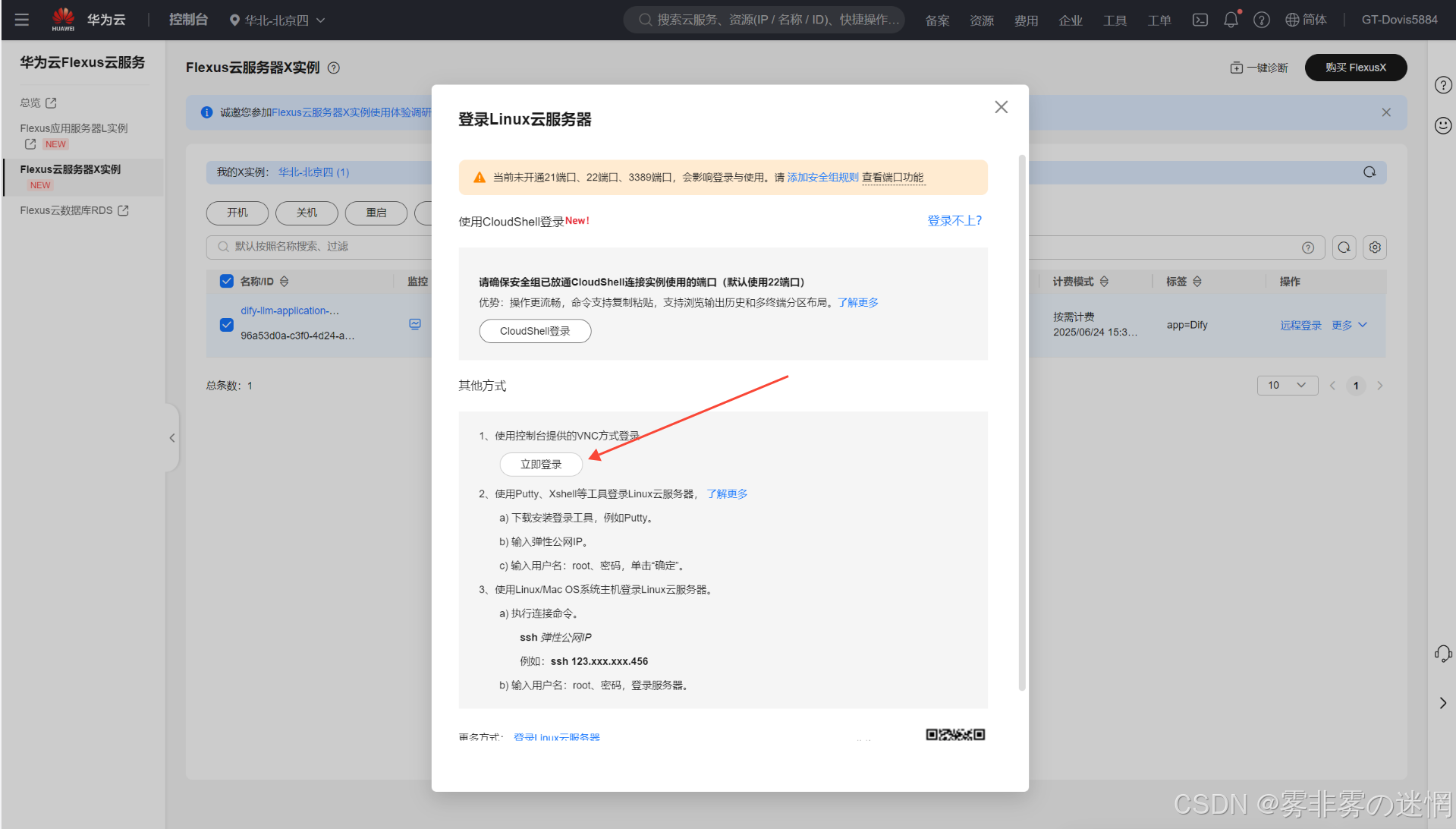
Task: Collapse the left sidebar
Action: pyautogui.click(x=172, y=438)
